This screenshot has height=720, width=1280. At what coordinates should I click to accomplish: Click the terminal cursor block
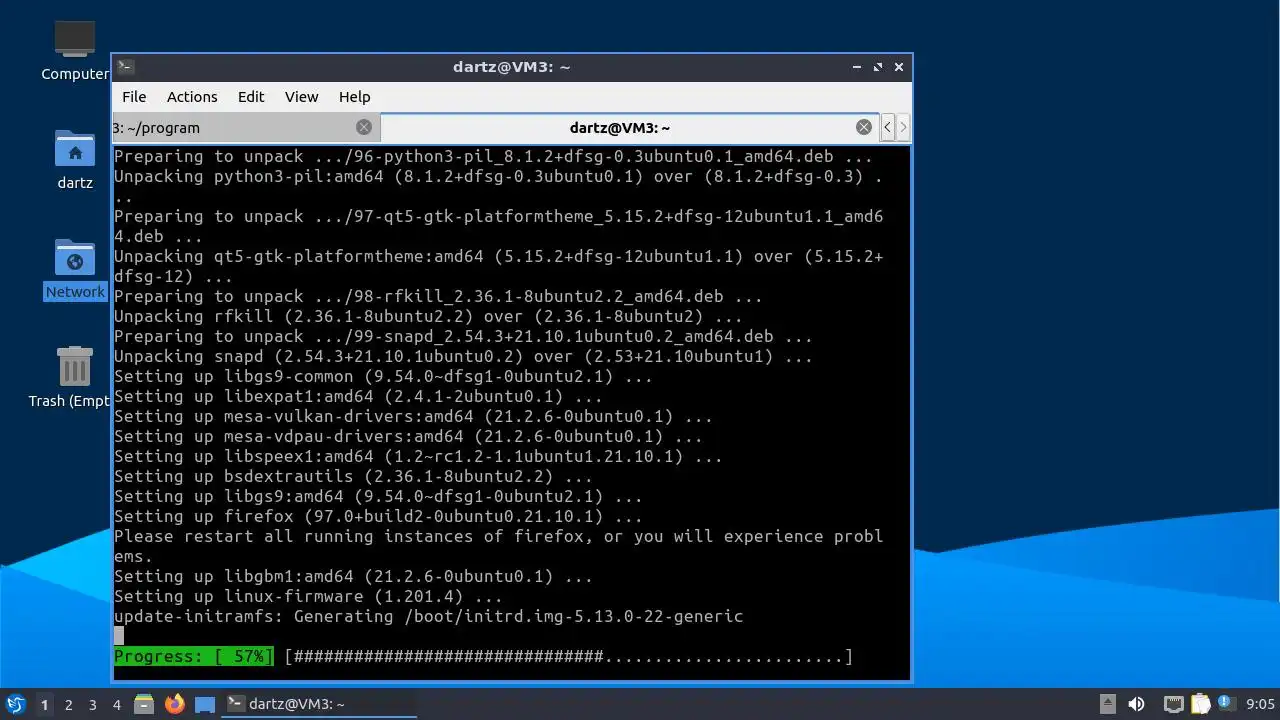click(x=119, y=636)
